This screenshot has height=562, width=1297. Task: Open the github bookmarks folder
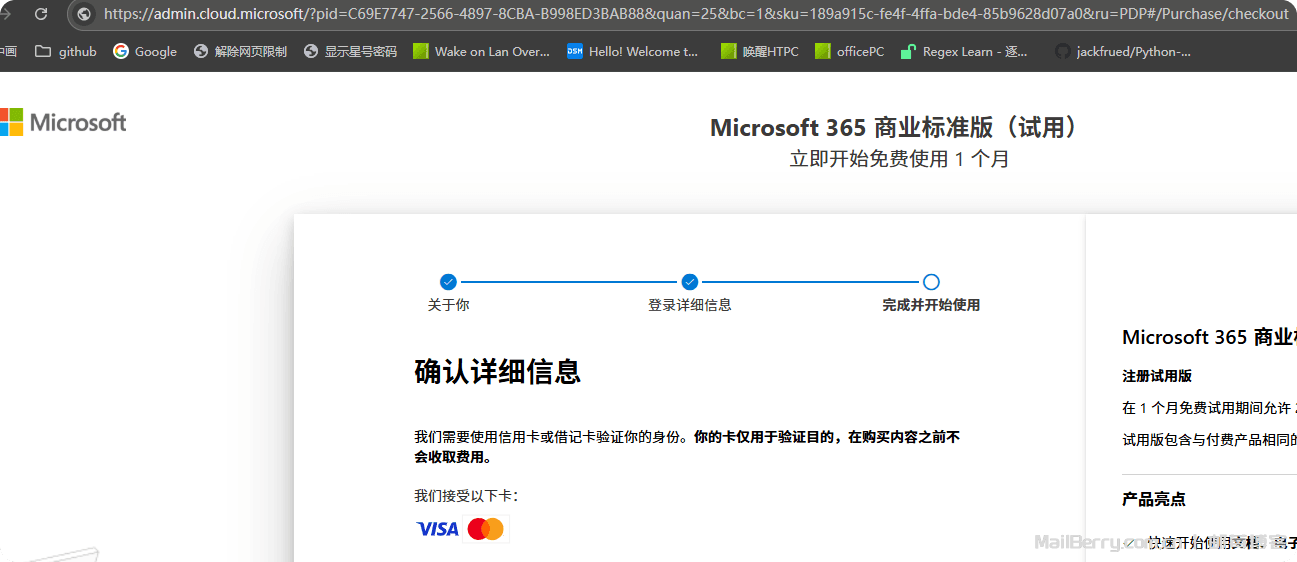tap(66, 51)
